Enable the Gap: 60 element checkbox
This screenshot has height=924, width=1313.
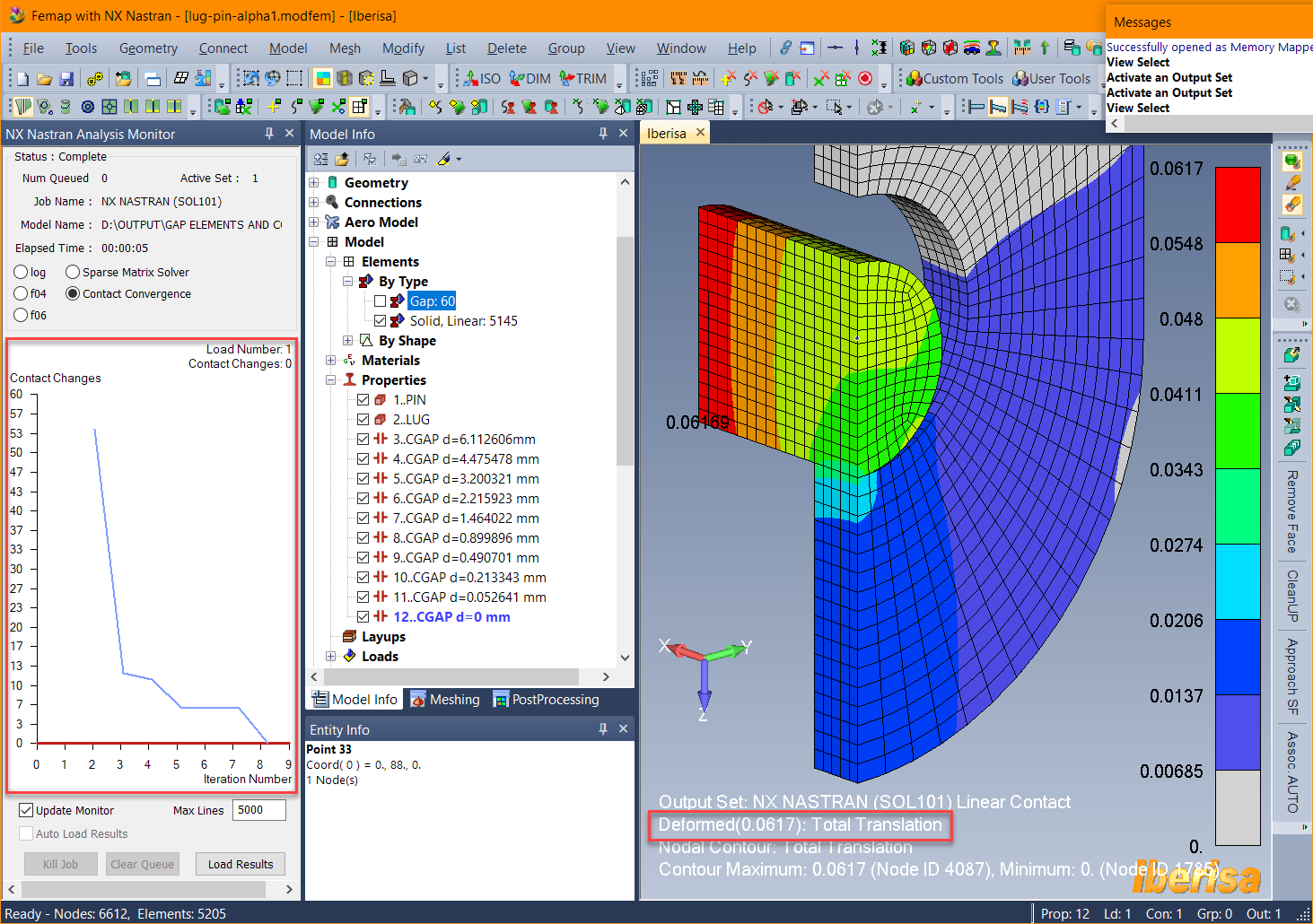point(380,301)
